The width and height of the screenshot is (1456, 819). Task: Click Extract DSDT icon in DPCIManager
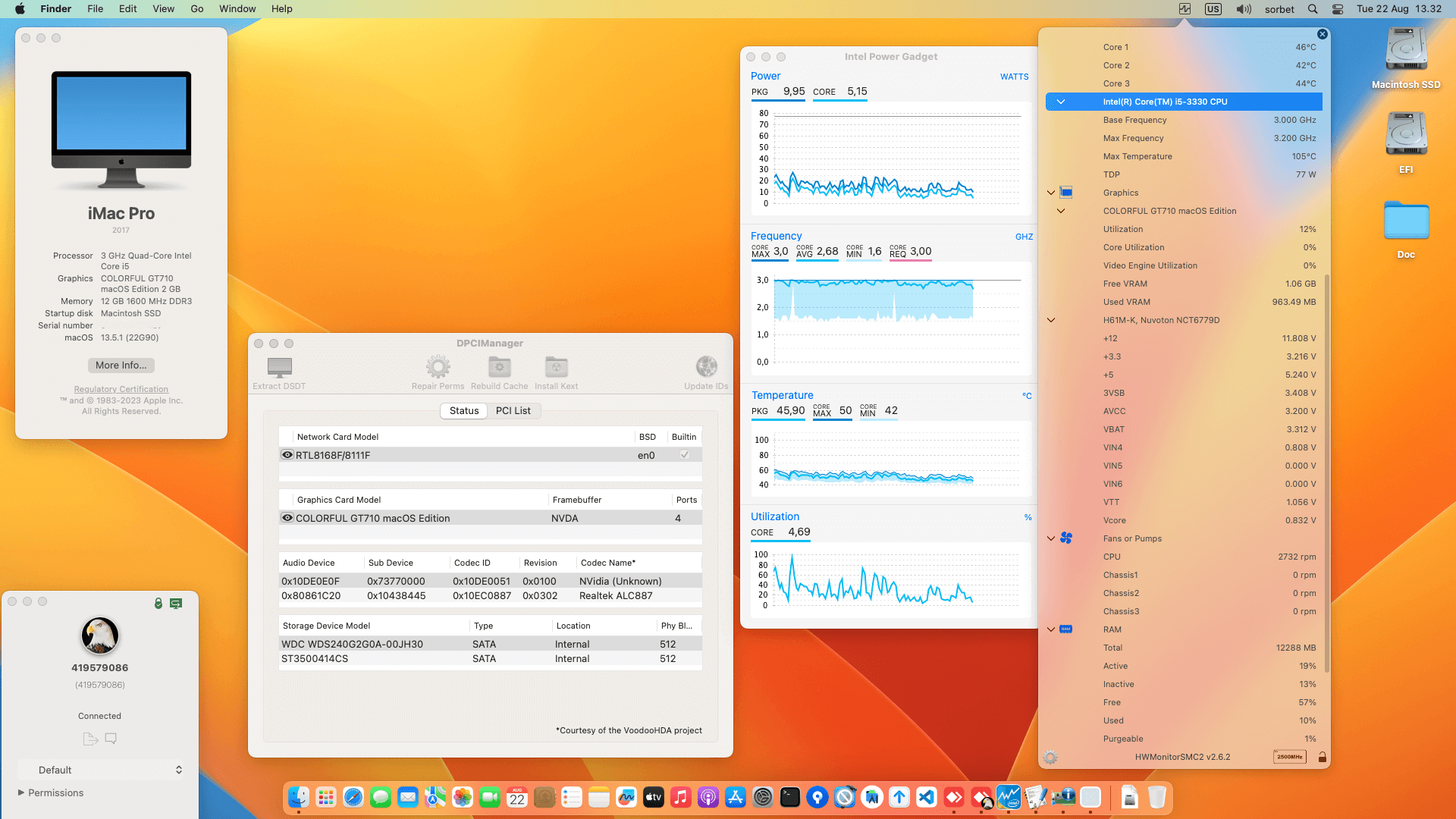279,367
